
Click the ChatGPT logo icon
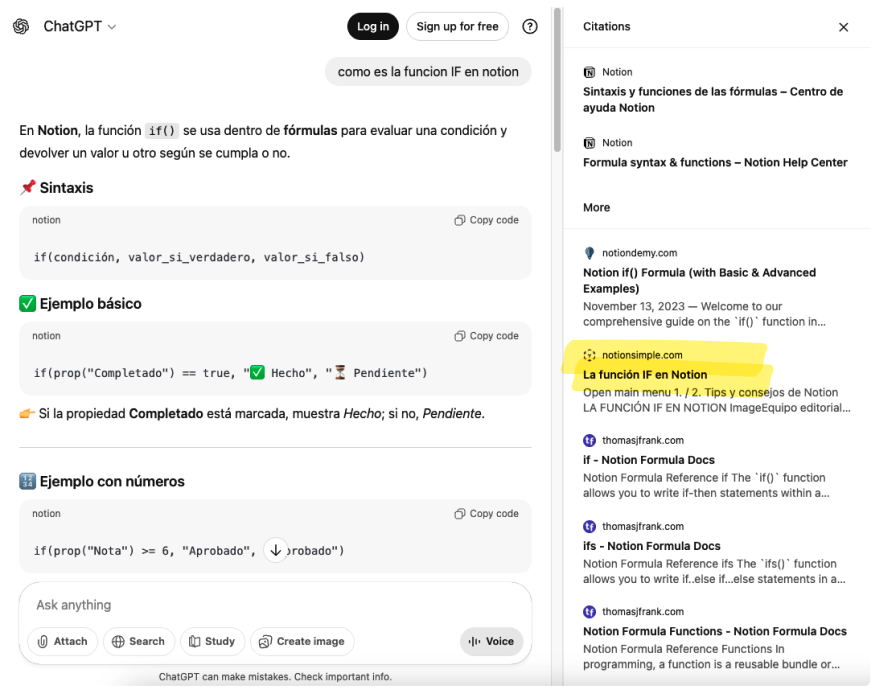(21, 27)
